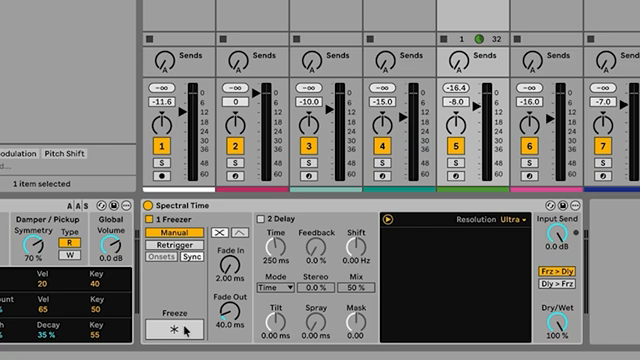Click the left device hot-swap icon

(x=101, y=205)
